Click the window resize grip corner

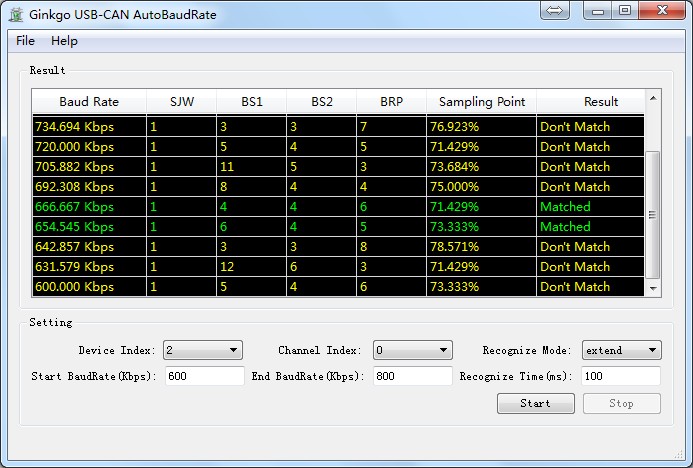[x=680, y=454]
